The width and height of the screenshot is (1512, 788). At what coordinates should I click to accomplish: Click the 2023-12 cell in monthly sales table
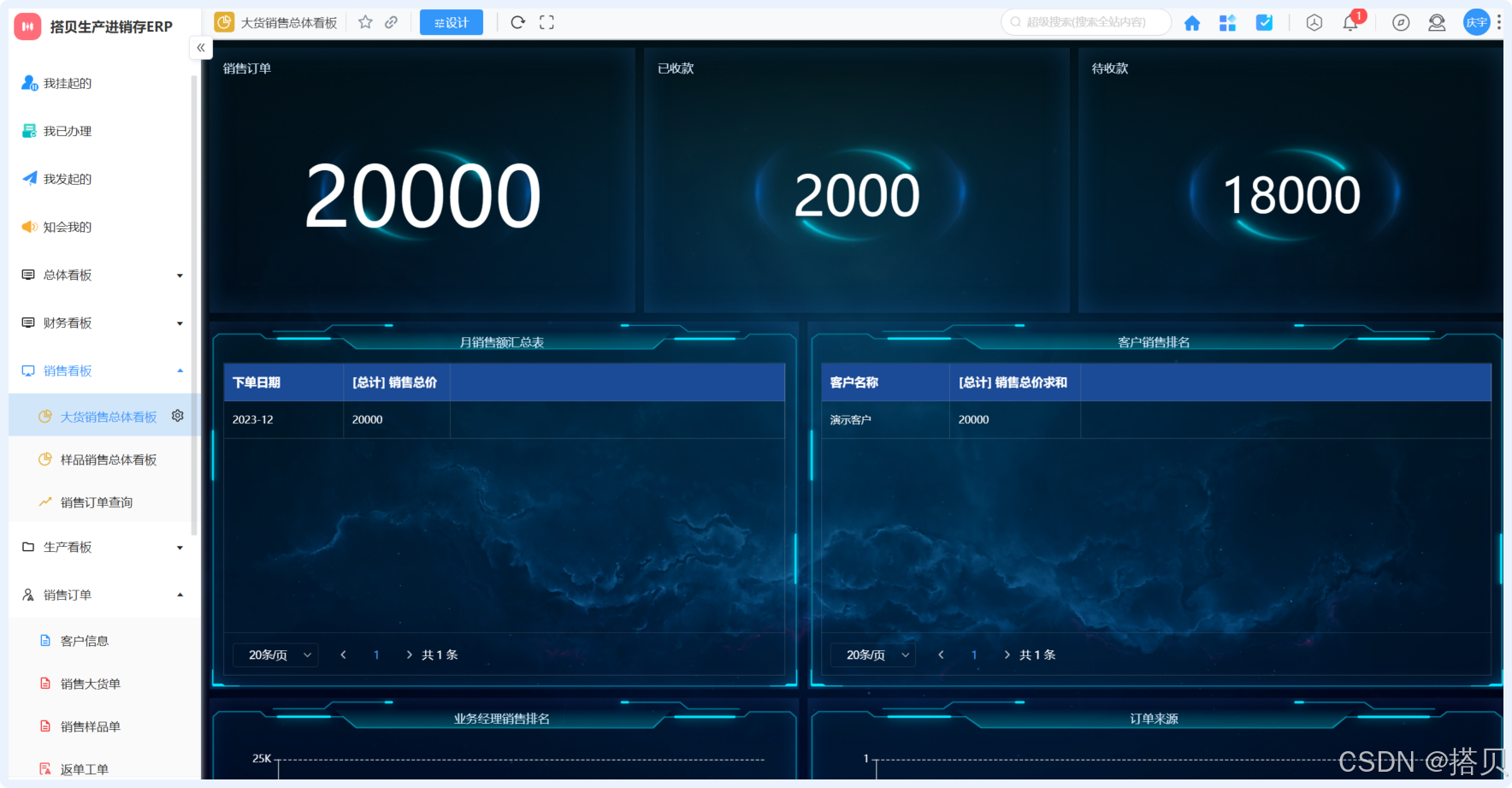click(x=284, y=419)
